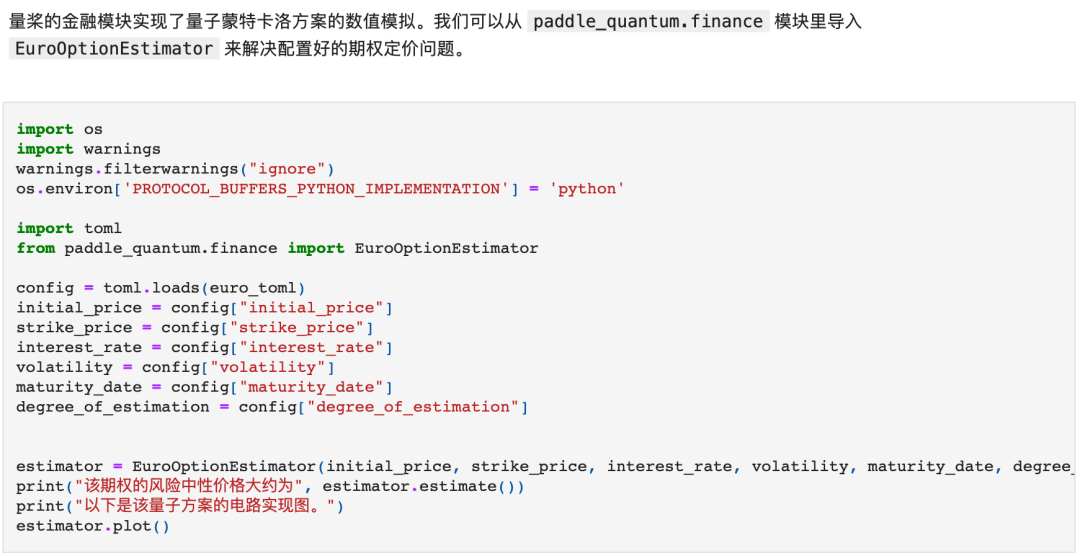Click the 'PROTOCOL_BUFFERS_PYTHON_IMPLEMENTATION' string
The image size is (1080, 556).
(x=315, y=189)
